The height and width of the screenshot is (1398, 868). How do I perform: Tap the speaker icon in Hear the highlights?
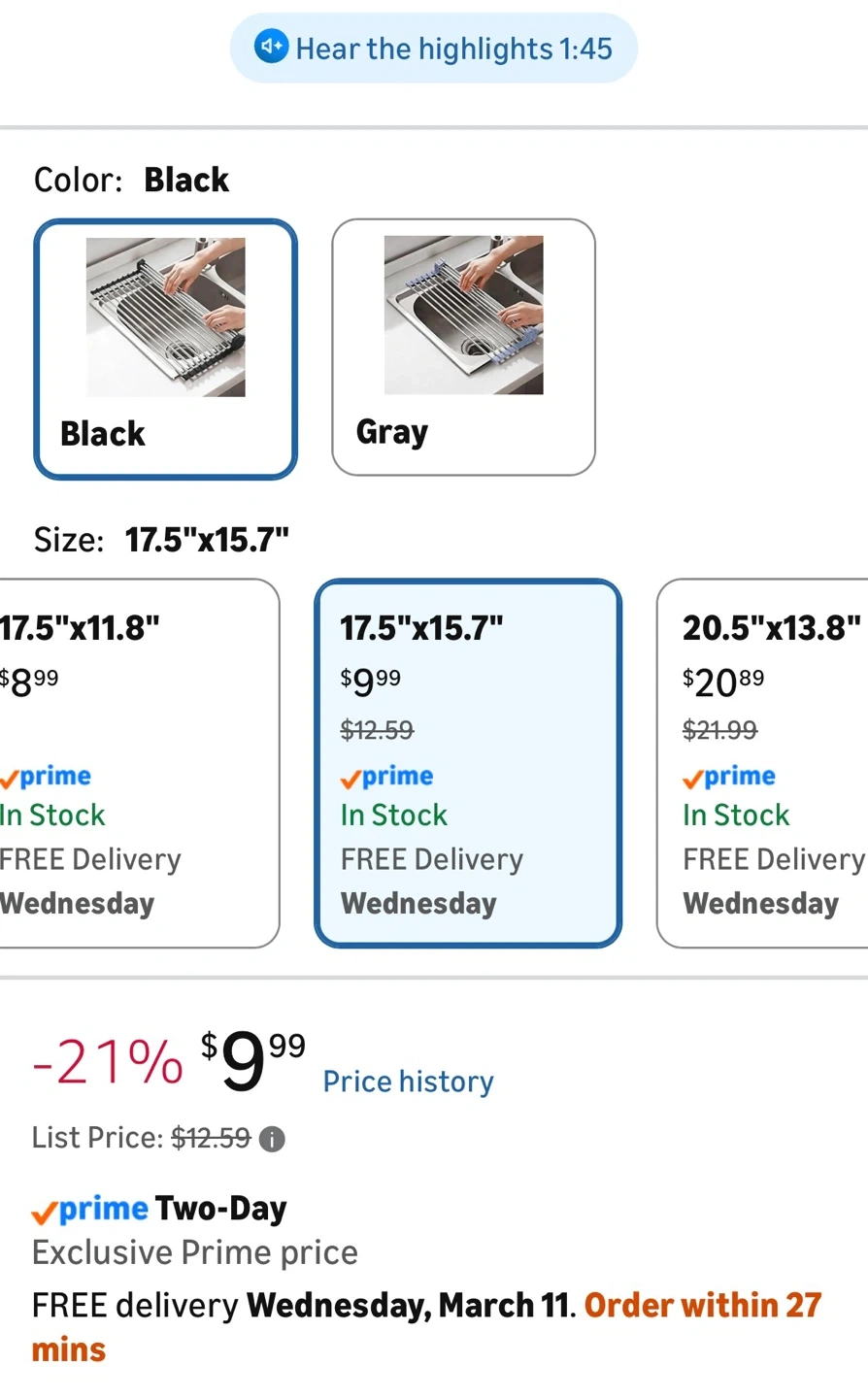[x=271, y=47]
